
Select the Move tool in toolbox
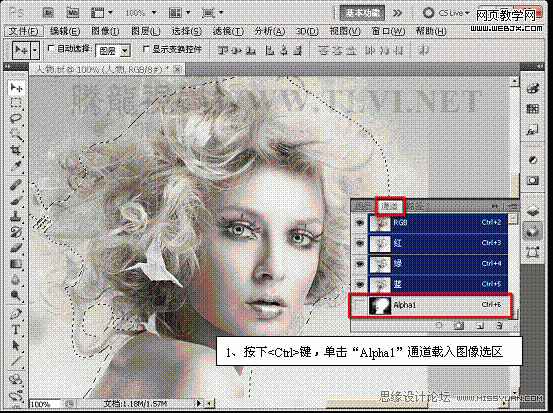pyautogui.click(x=16, y=87)
